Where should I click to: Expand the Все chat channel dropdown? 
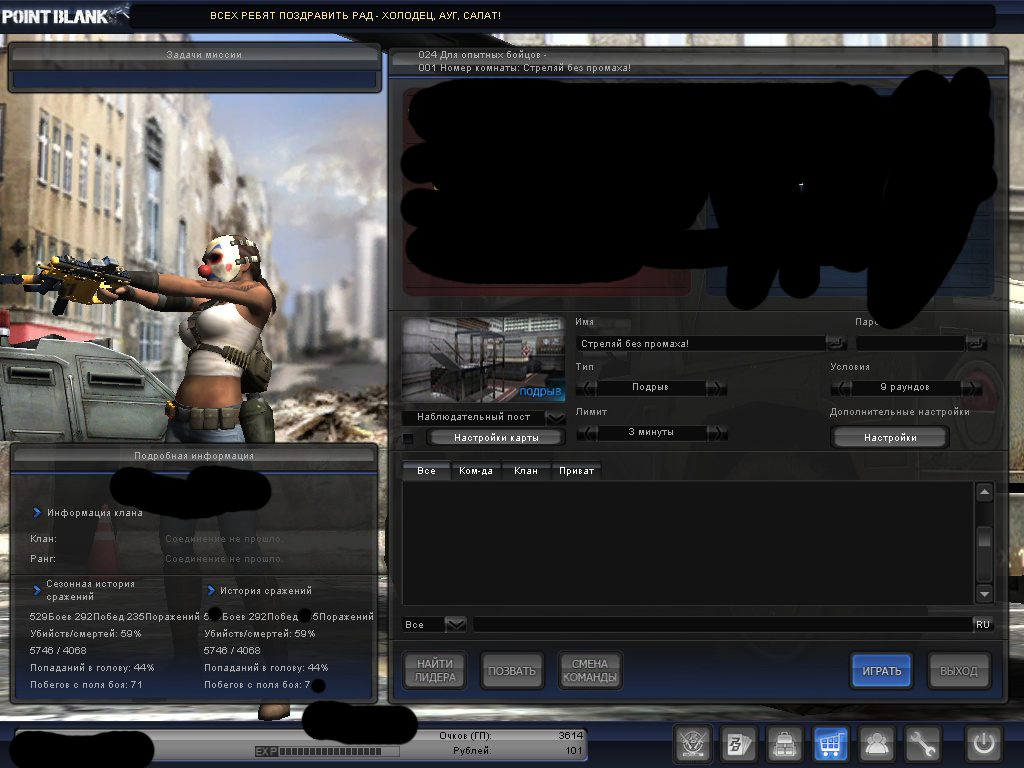coord(455,625)
